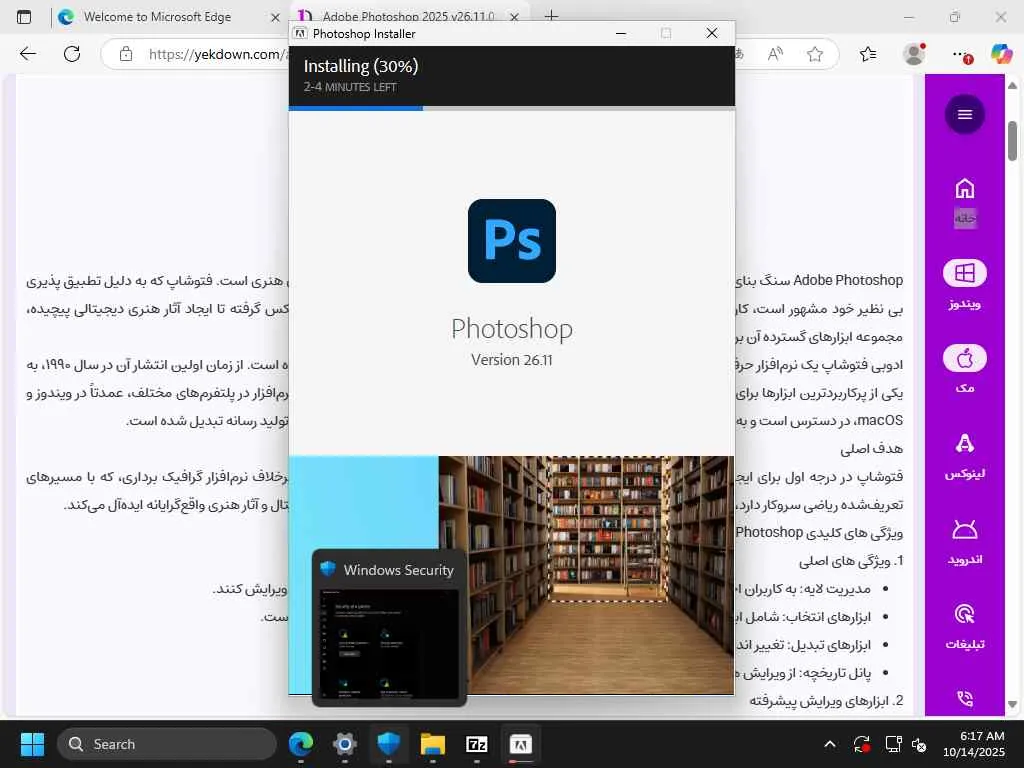
Task: Open the Linux category icon in sidebar
Action: 965,444
